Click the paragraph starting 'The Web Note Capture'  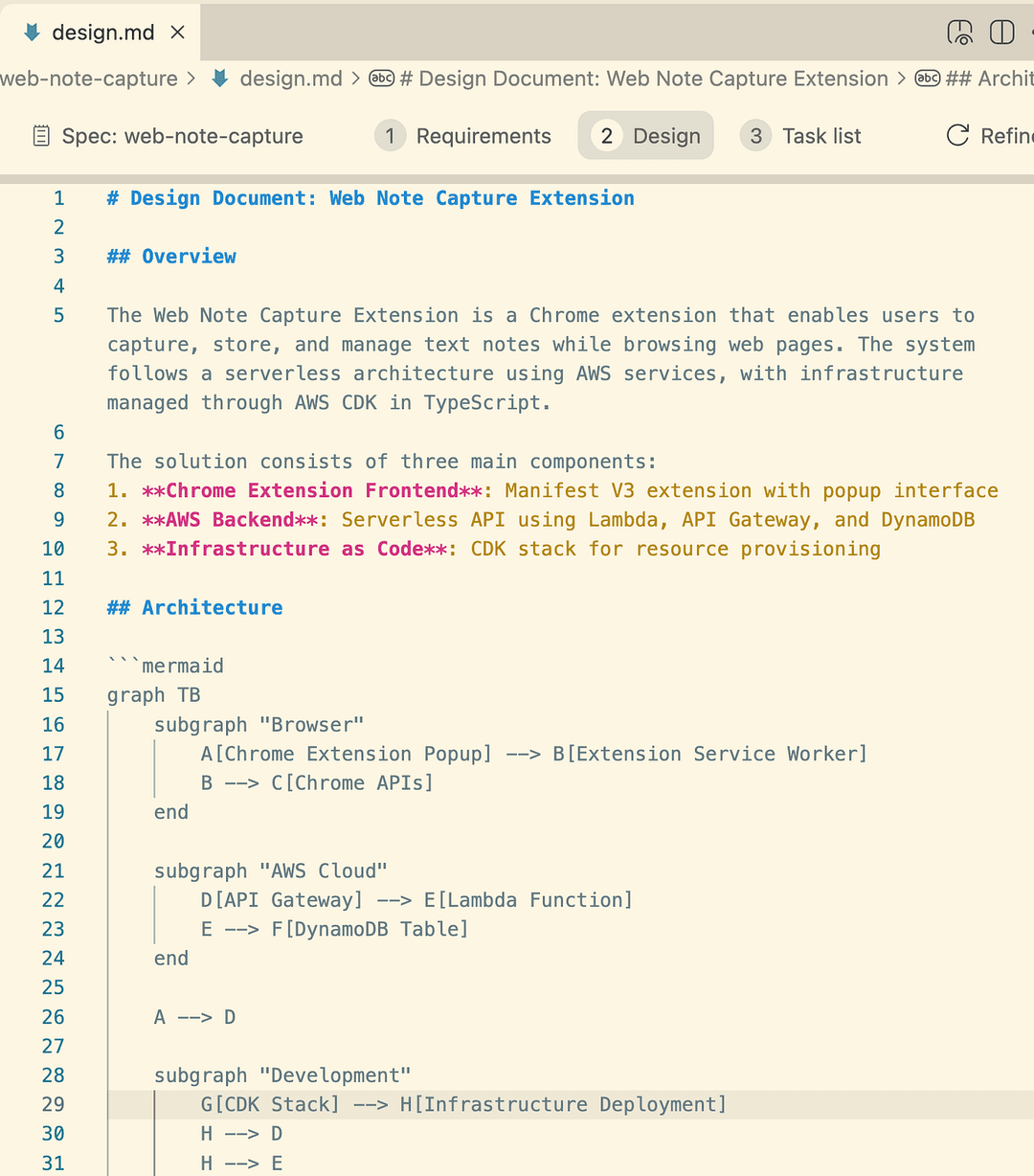point(541,359)
